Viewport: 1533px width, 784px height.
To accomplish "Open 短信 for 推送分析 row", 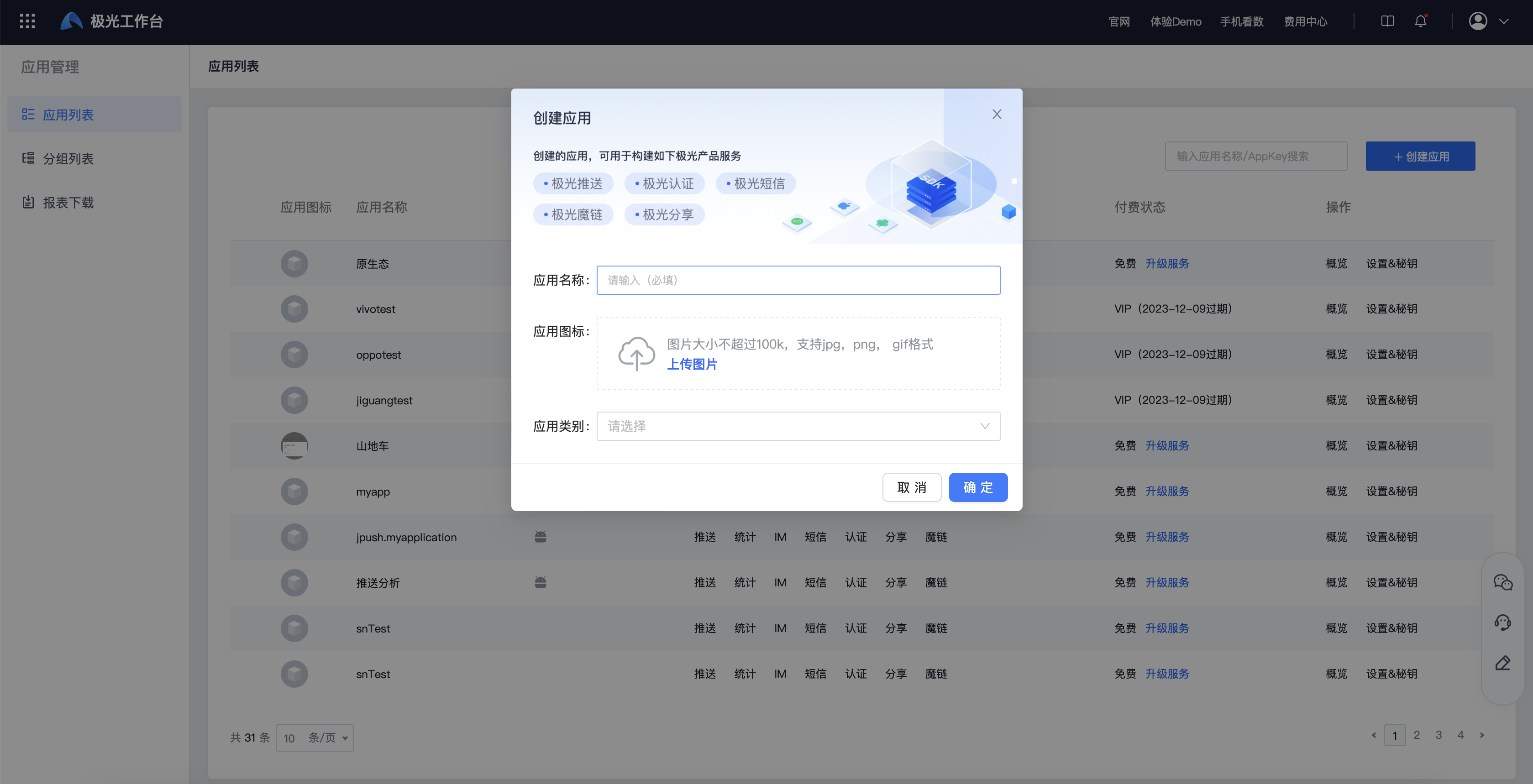I will tap(815, 583).
